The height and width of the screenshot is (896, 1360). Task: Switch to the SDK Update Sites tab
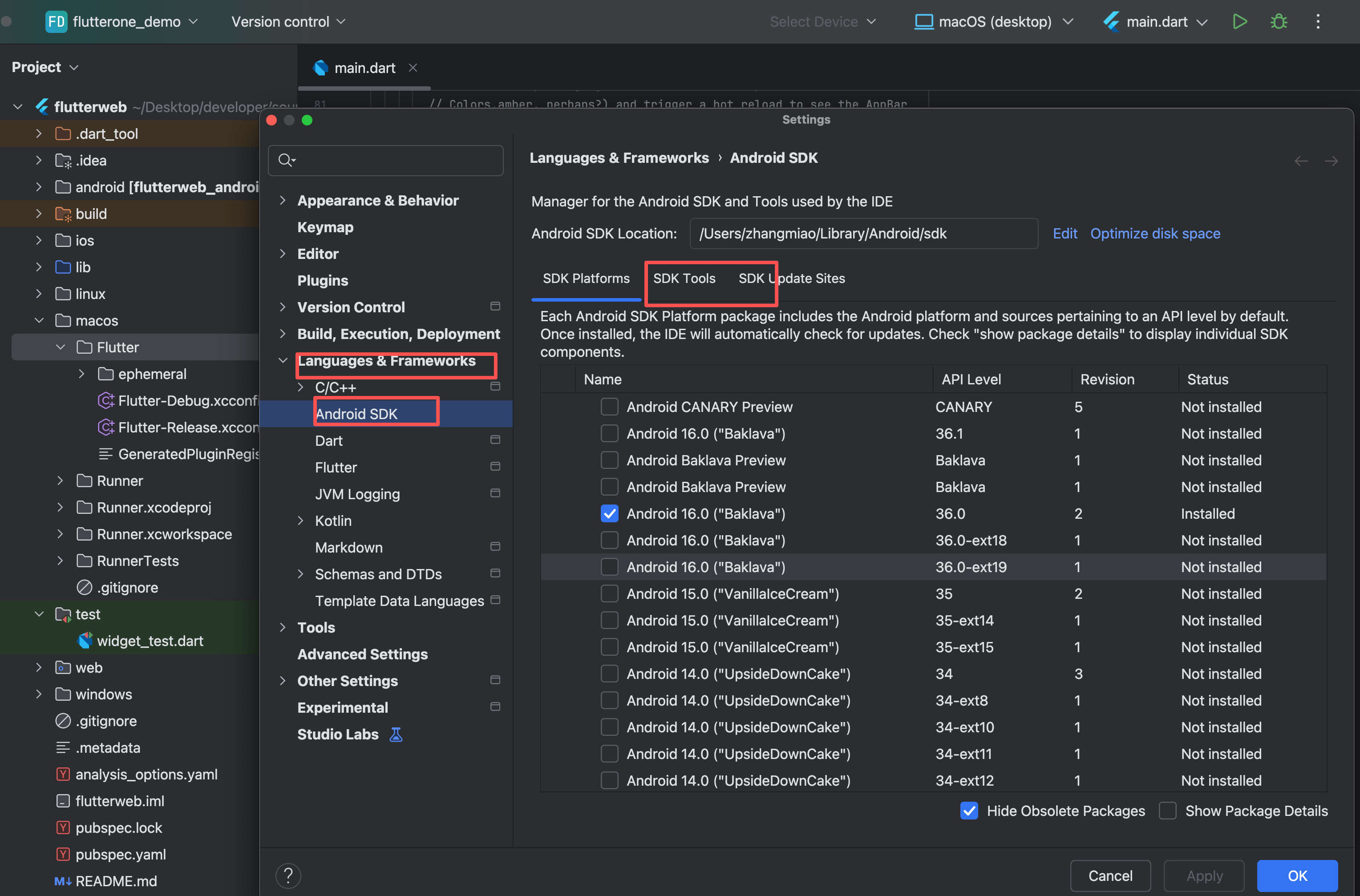tap(791, 278)
